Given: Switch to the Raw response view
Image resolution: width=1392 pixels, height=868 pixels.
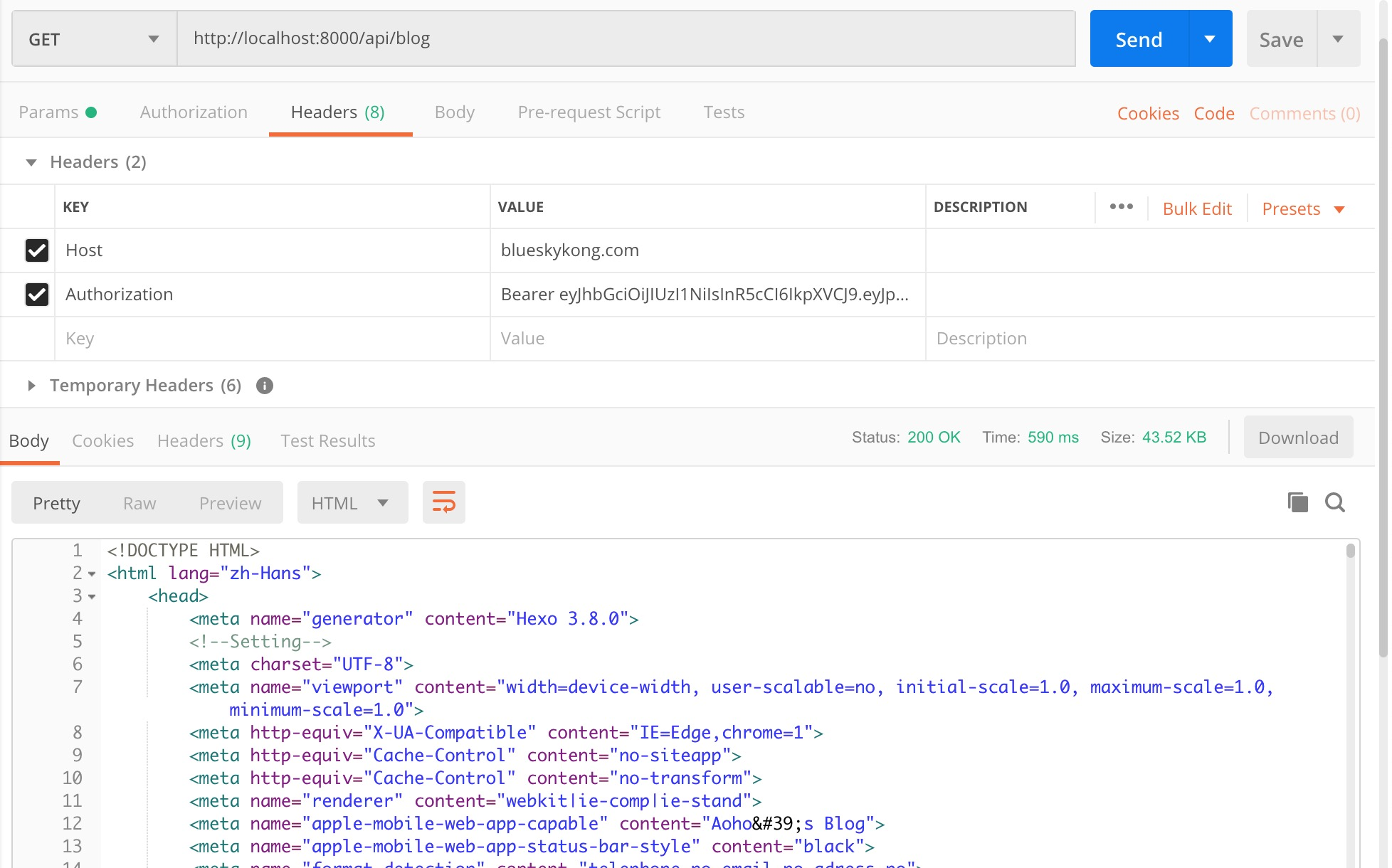Looking at the screenshot, I should 139,503.
